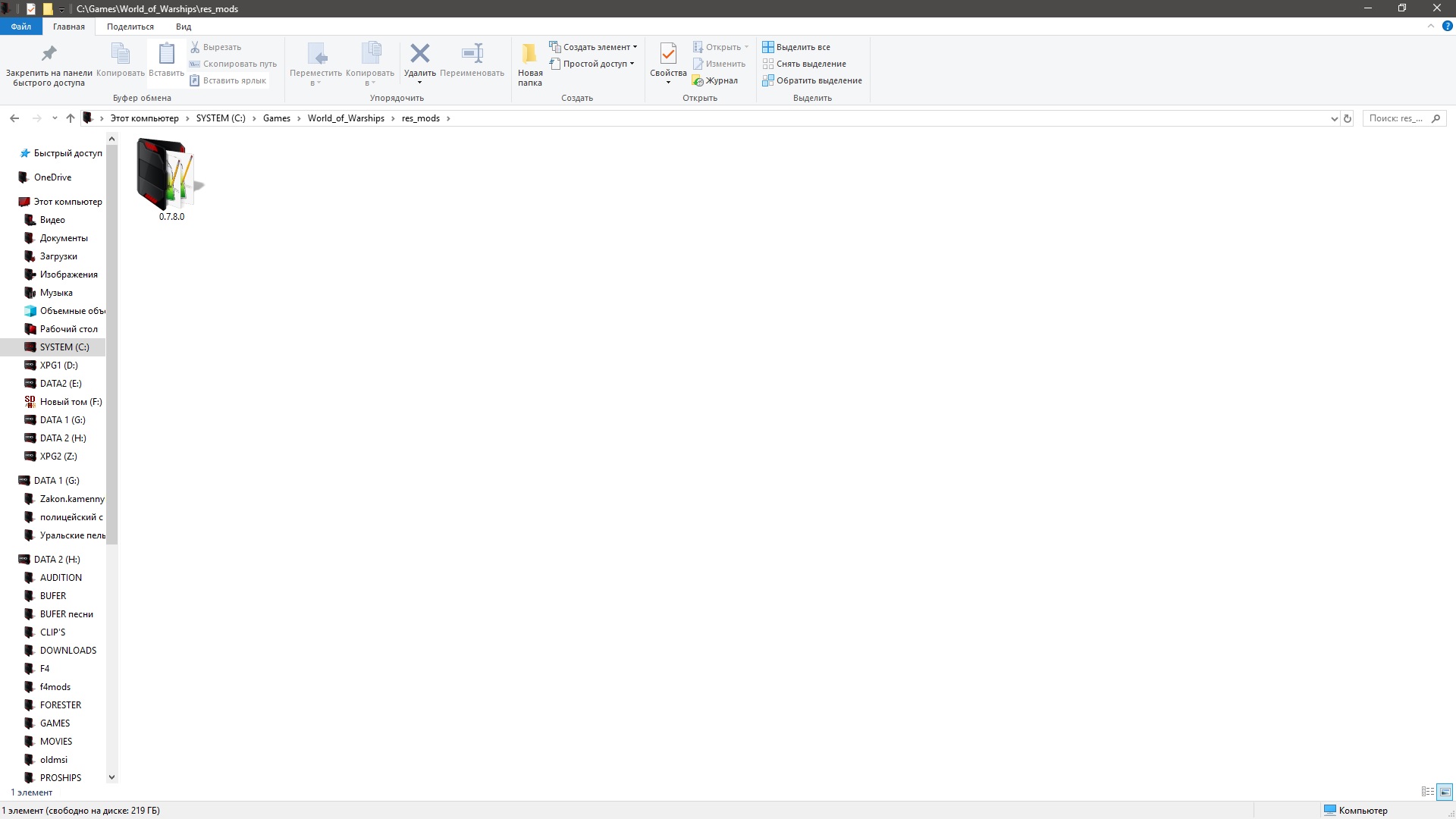Screen dimensions: 1456x819
Task: Click the Forward navigation arrow
Action: [36, 118]
